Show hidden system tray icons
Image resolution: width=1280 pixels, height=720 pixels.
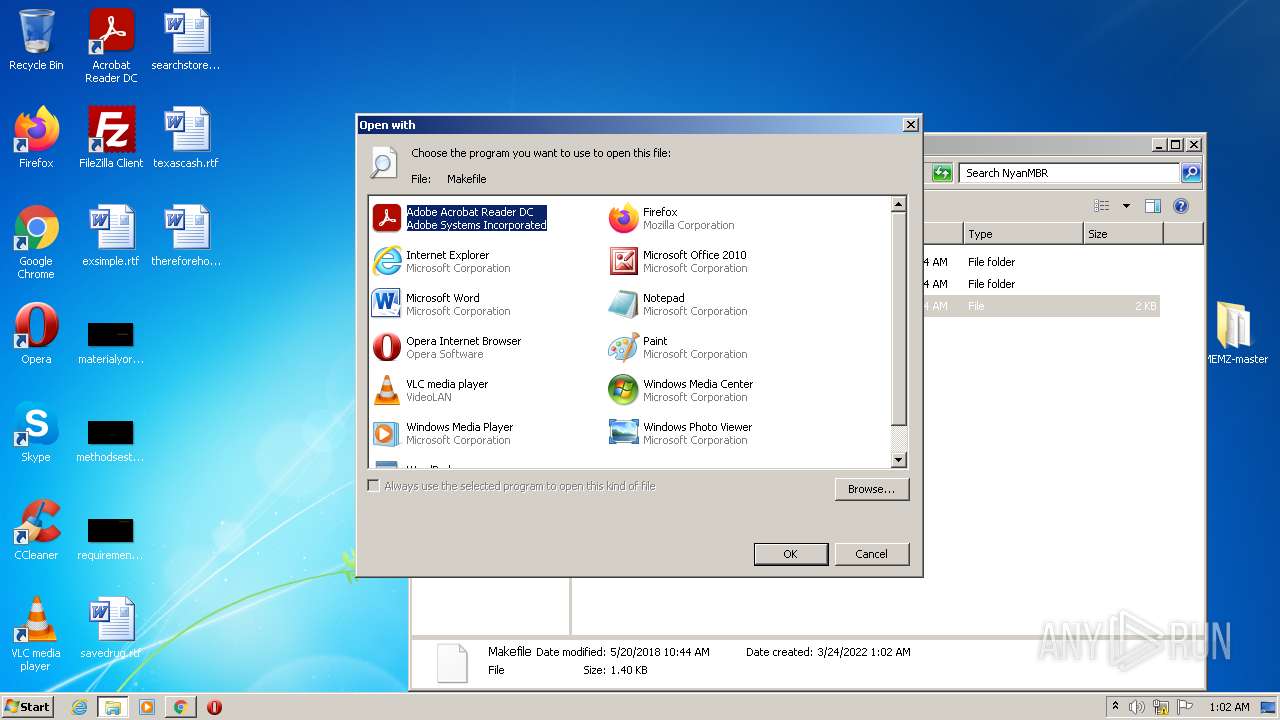(x=1115, y=707)
